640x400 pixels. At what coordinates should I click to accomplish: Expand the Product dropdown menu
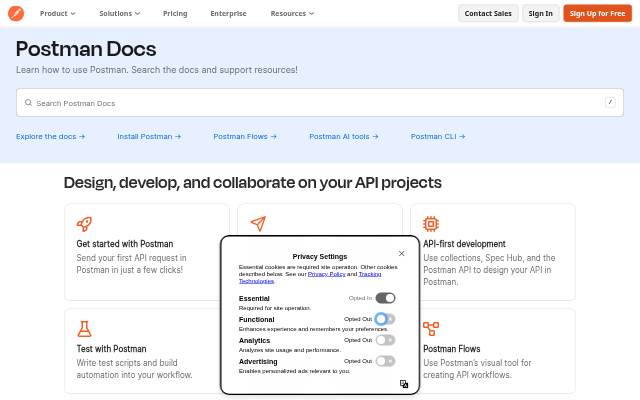click(x=58, y=13)
